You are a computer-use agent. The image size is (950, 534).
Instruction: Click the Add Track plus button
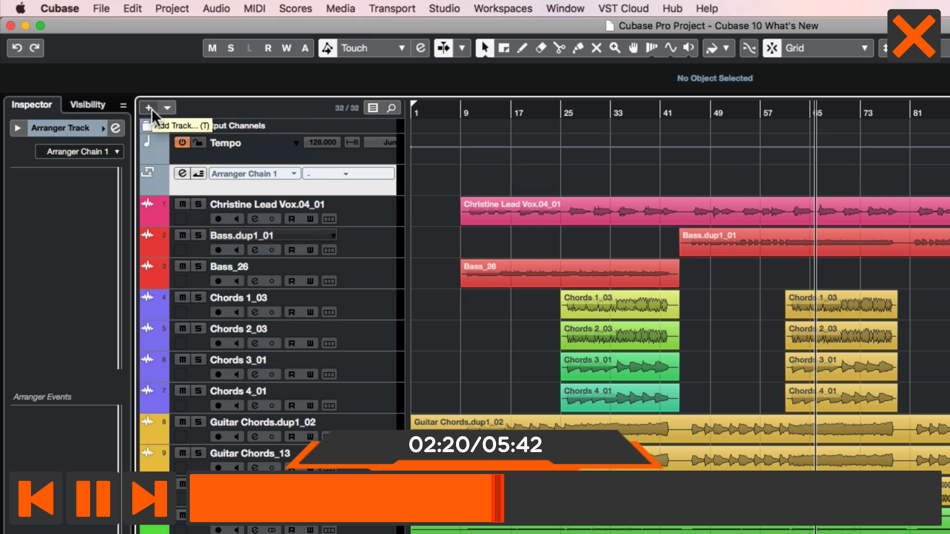coord(149,108)
